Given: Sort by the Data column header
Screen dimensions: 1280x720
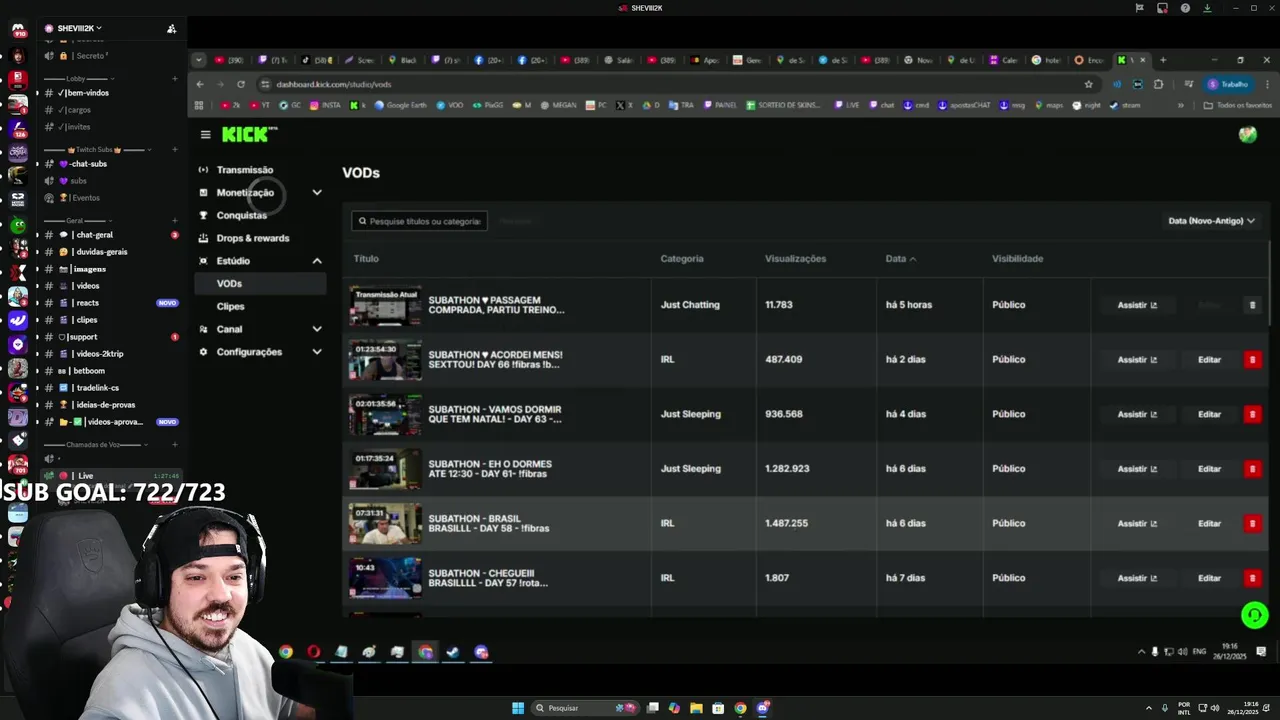Looking at the screenshot, I should click(x=900, y=259).
